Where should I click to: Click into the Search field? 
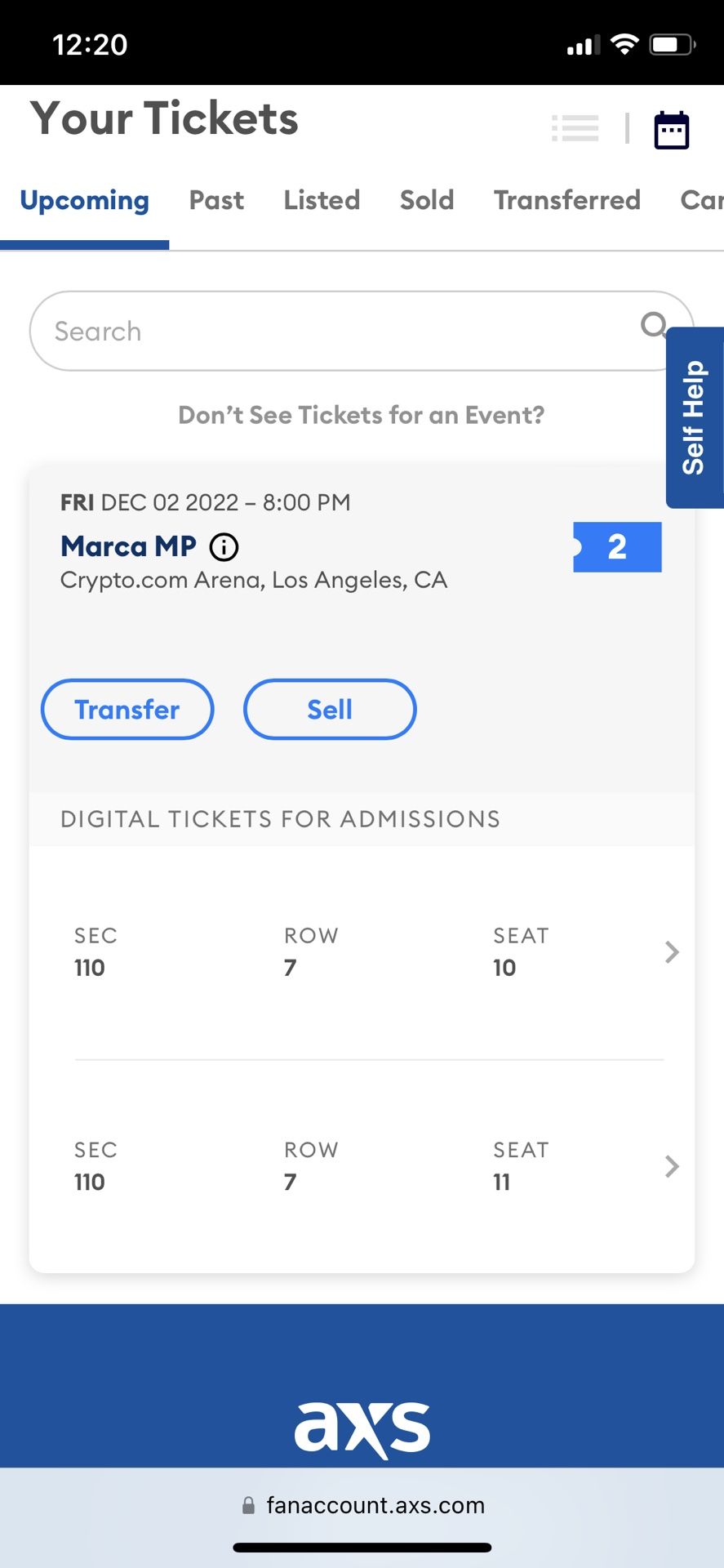tap(326, 331)
